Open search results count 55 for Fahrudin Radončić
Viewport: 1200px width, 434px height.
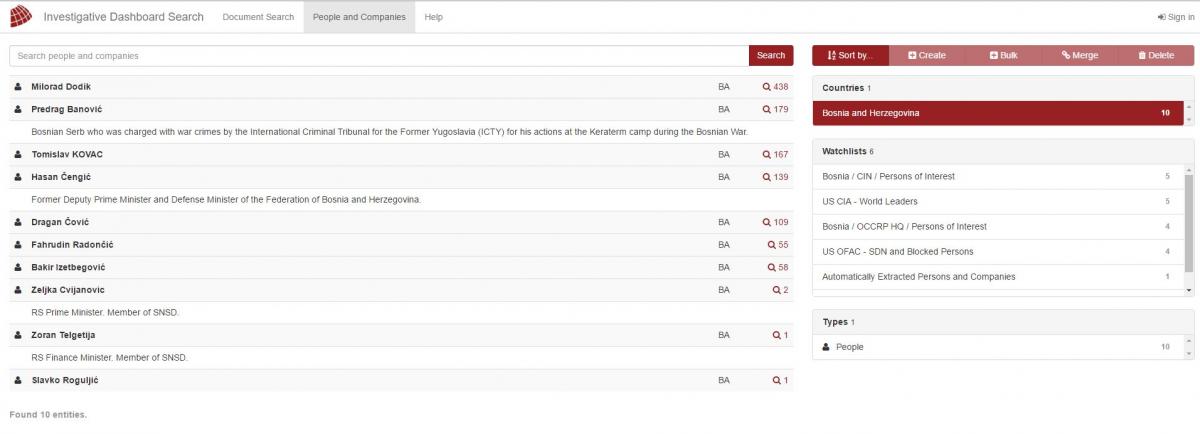[x=777, y=245]
